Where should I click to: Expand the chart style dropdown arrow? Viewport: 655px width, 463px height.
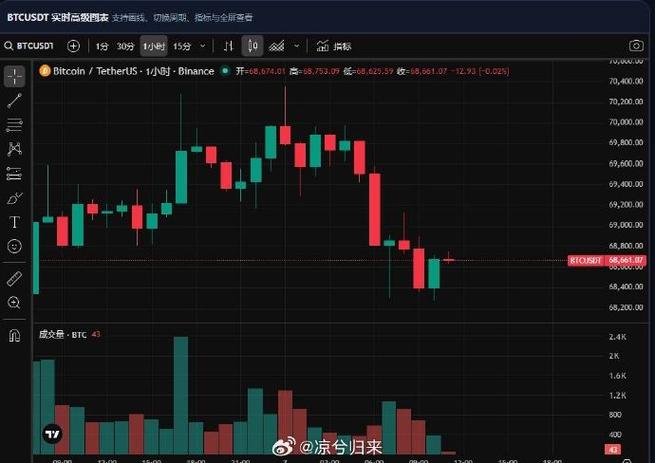[297, 46]
